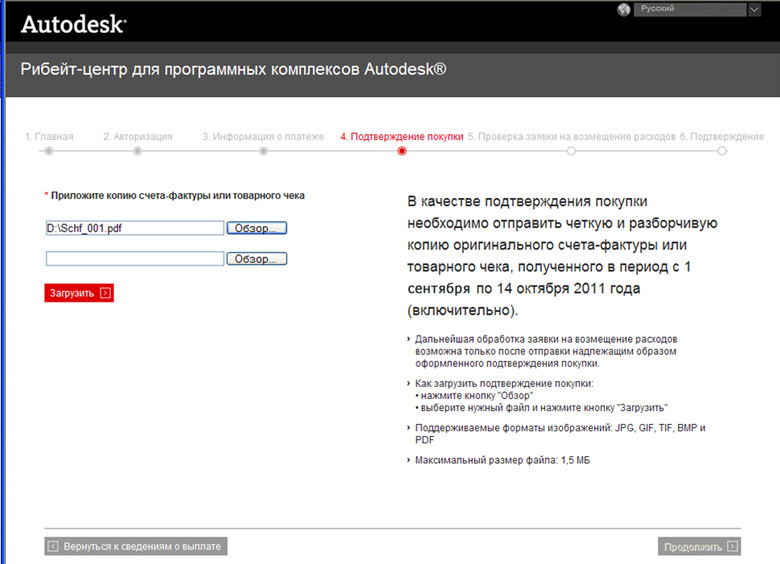Focus the second empty file field
This screenshot has height=564, width=780.
pyautogui.click(x=135, y=259)
